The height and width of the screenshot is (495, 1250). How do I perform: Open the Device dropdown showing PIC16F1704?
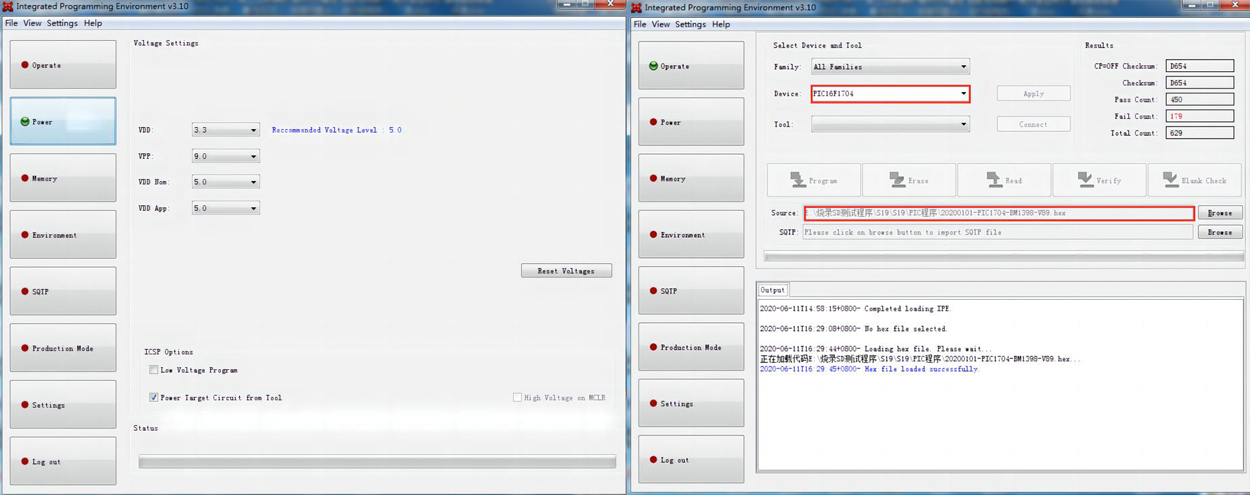(x=890, y=93)
